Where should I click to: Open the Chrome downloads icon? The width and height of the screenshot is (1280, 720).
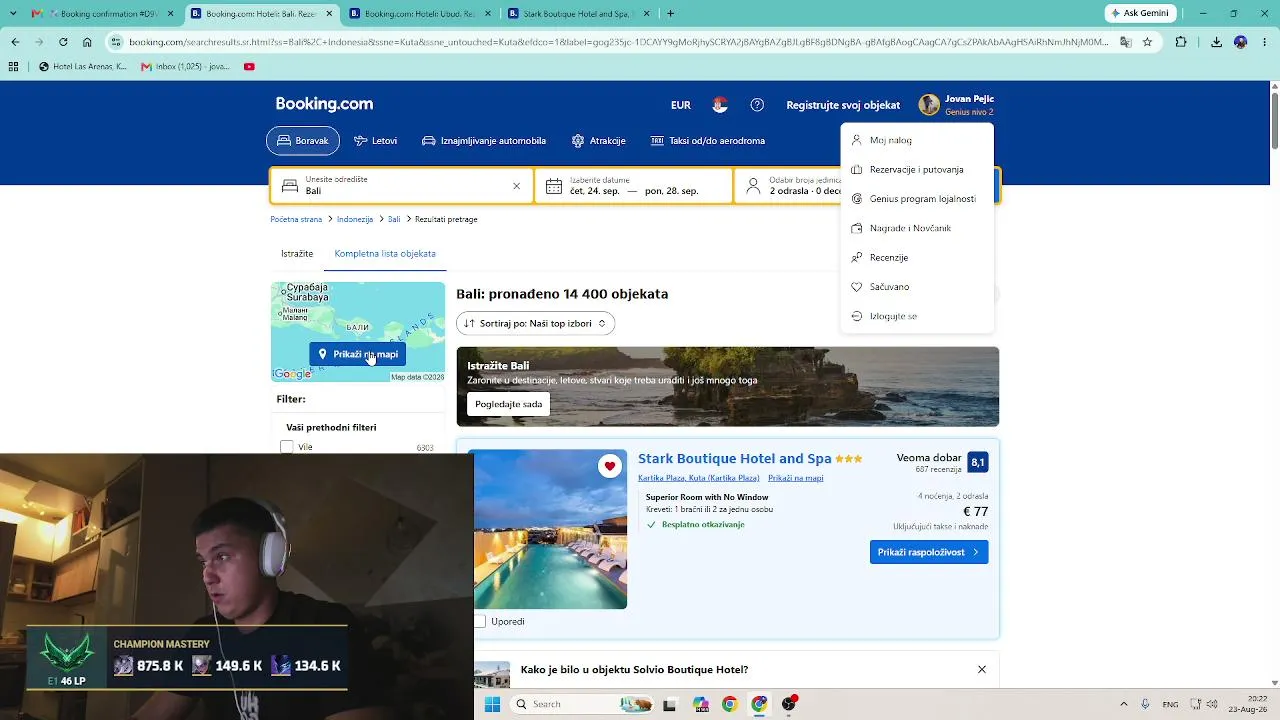tap(1216, 42)
